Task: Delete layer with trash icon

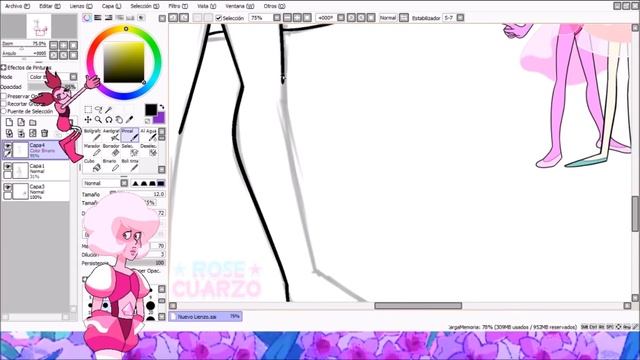Action: click(x=44, y=133)
